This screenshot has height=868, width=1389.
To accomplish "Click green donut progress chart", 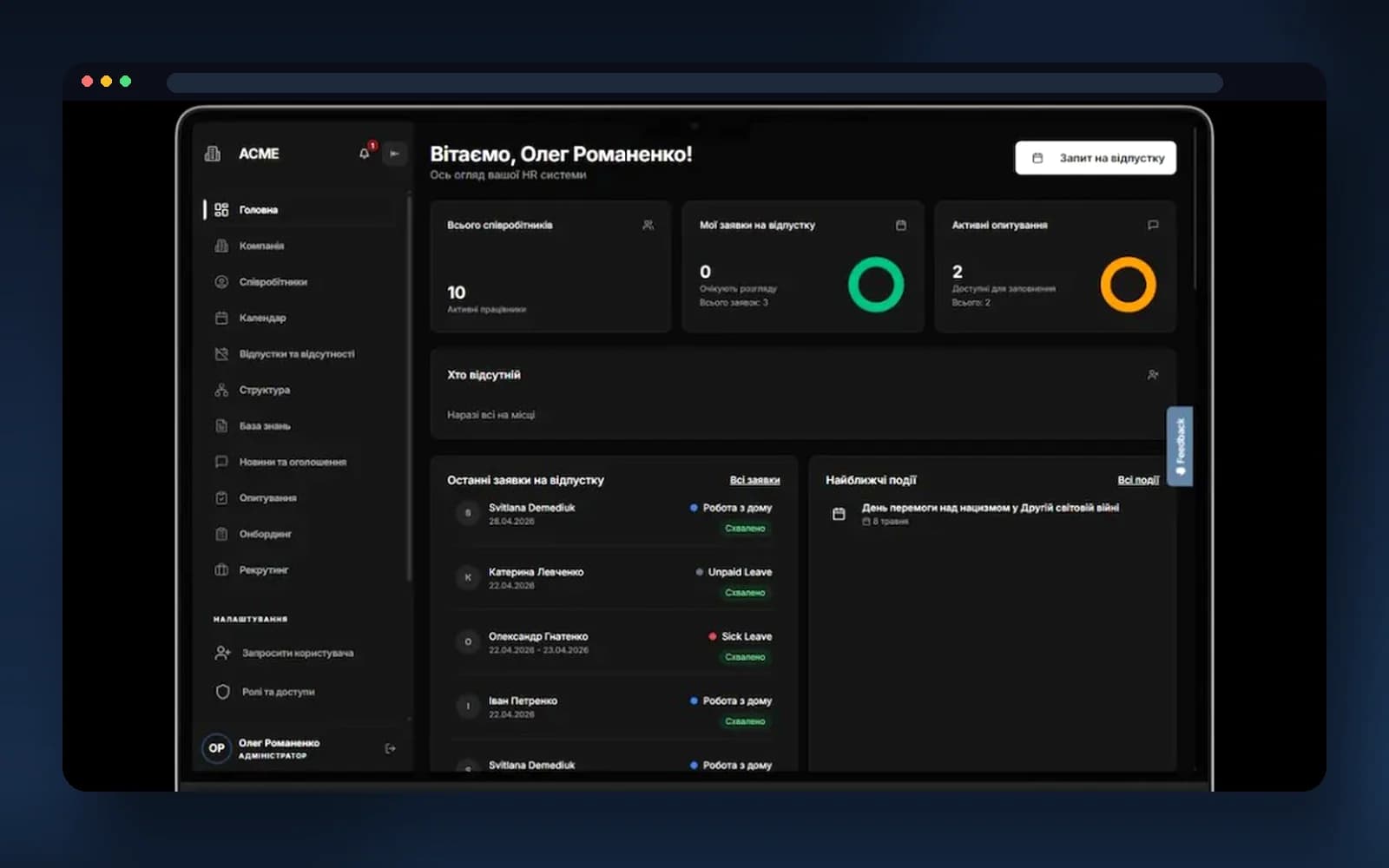I will (876, 285).
